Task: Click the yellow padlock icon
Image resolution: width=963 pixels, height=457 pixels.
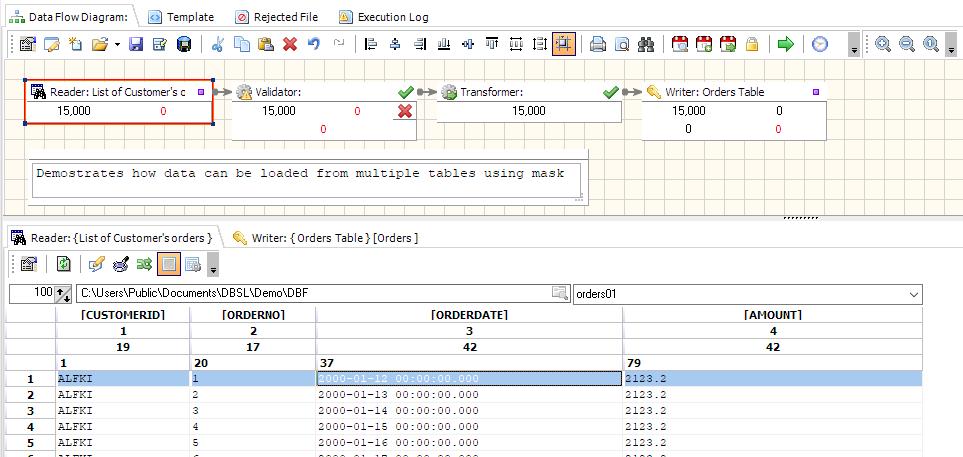Action: [752, 44]
